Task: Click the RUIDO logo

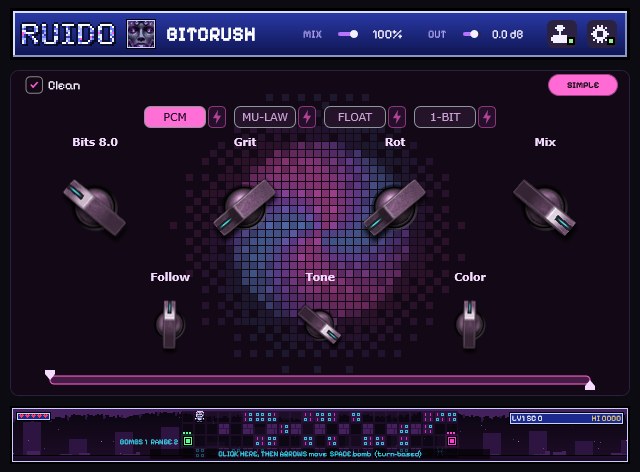Action: click(68, 34)
